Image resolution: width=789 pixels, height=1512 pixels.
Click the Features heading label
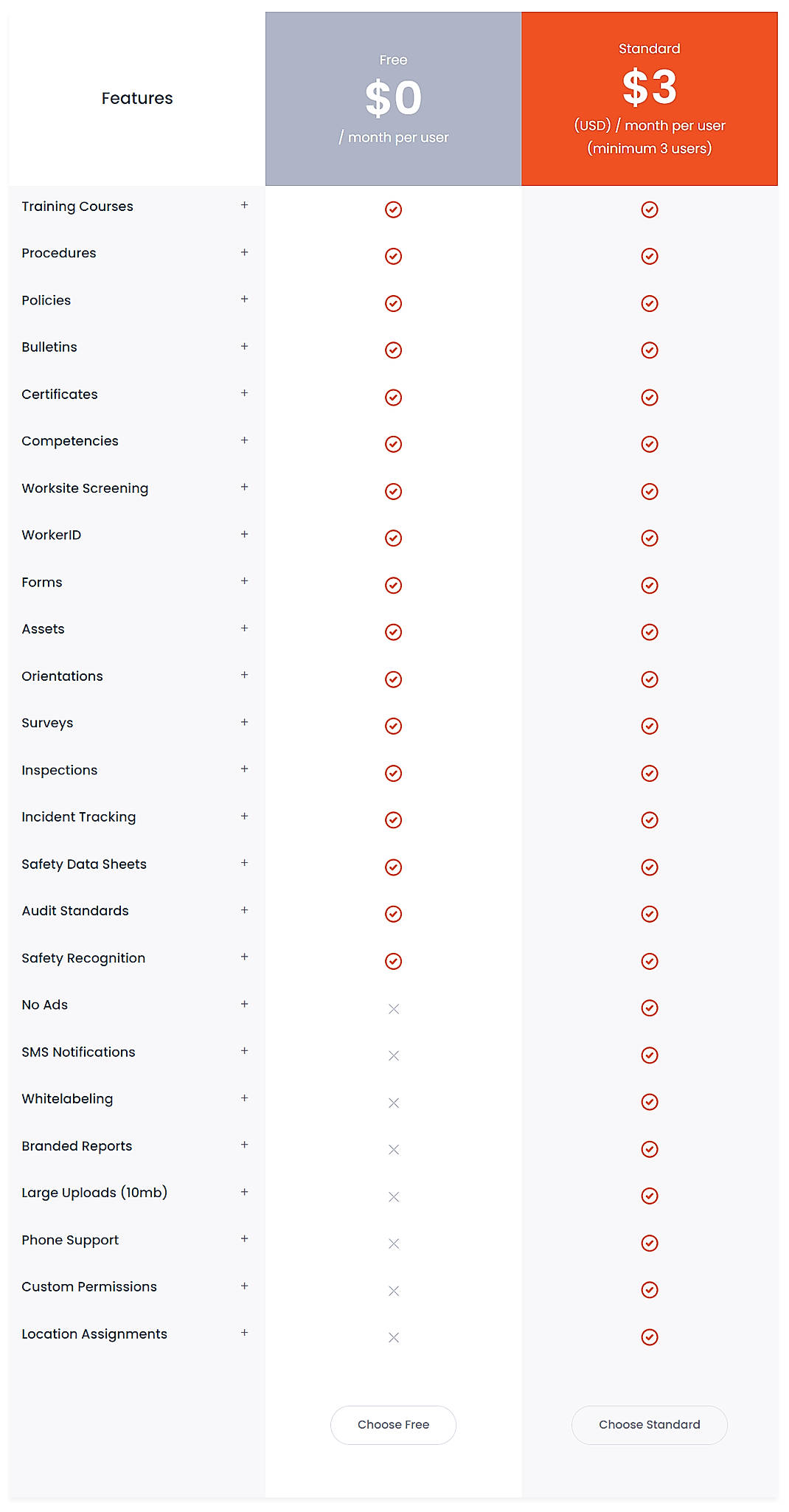(x=137, y=97)
